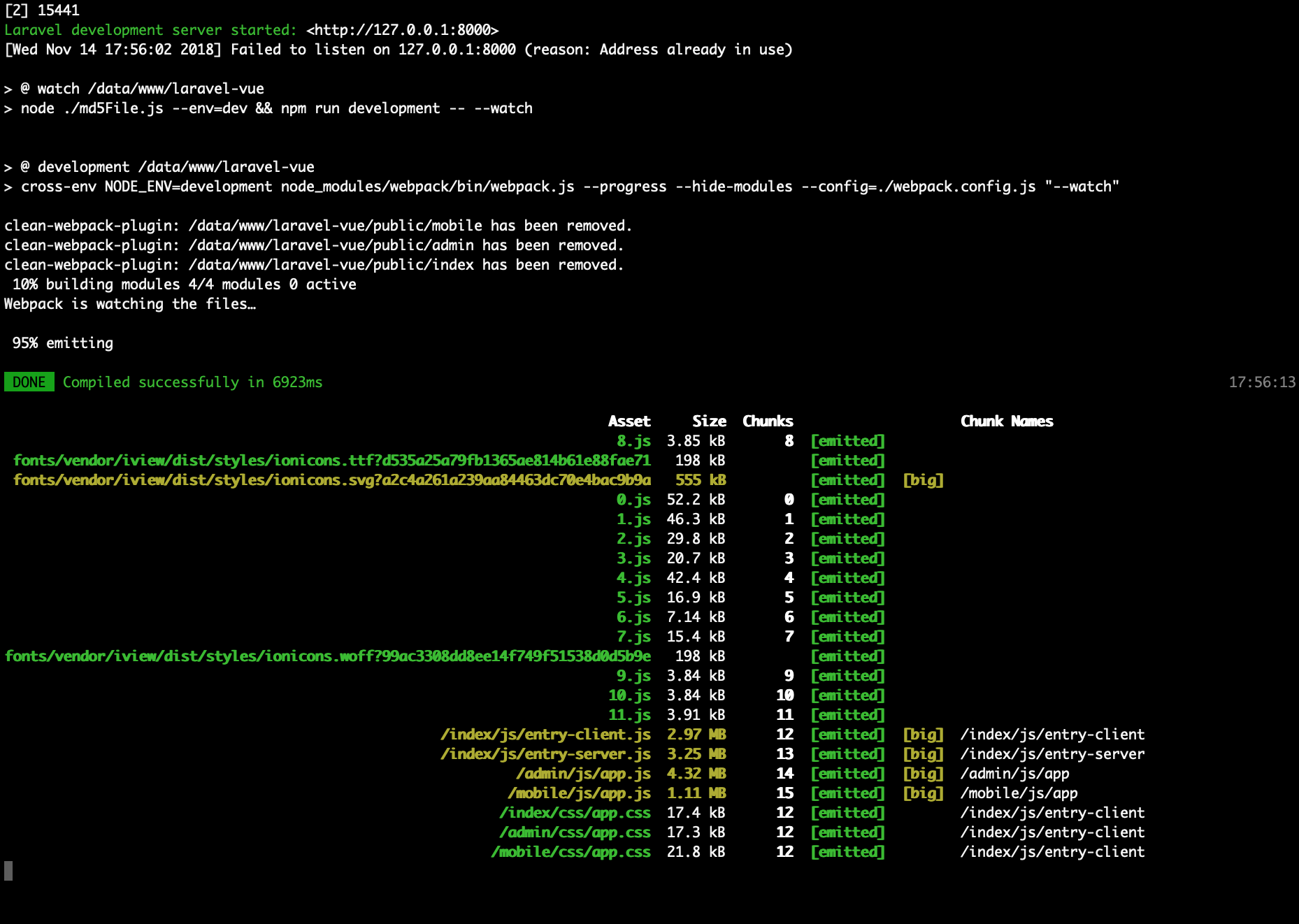Screen dimensions: 1299x924
Task: Click the "@ development /data/www/laravel-vue" line
Action: pos(159,167)
